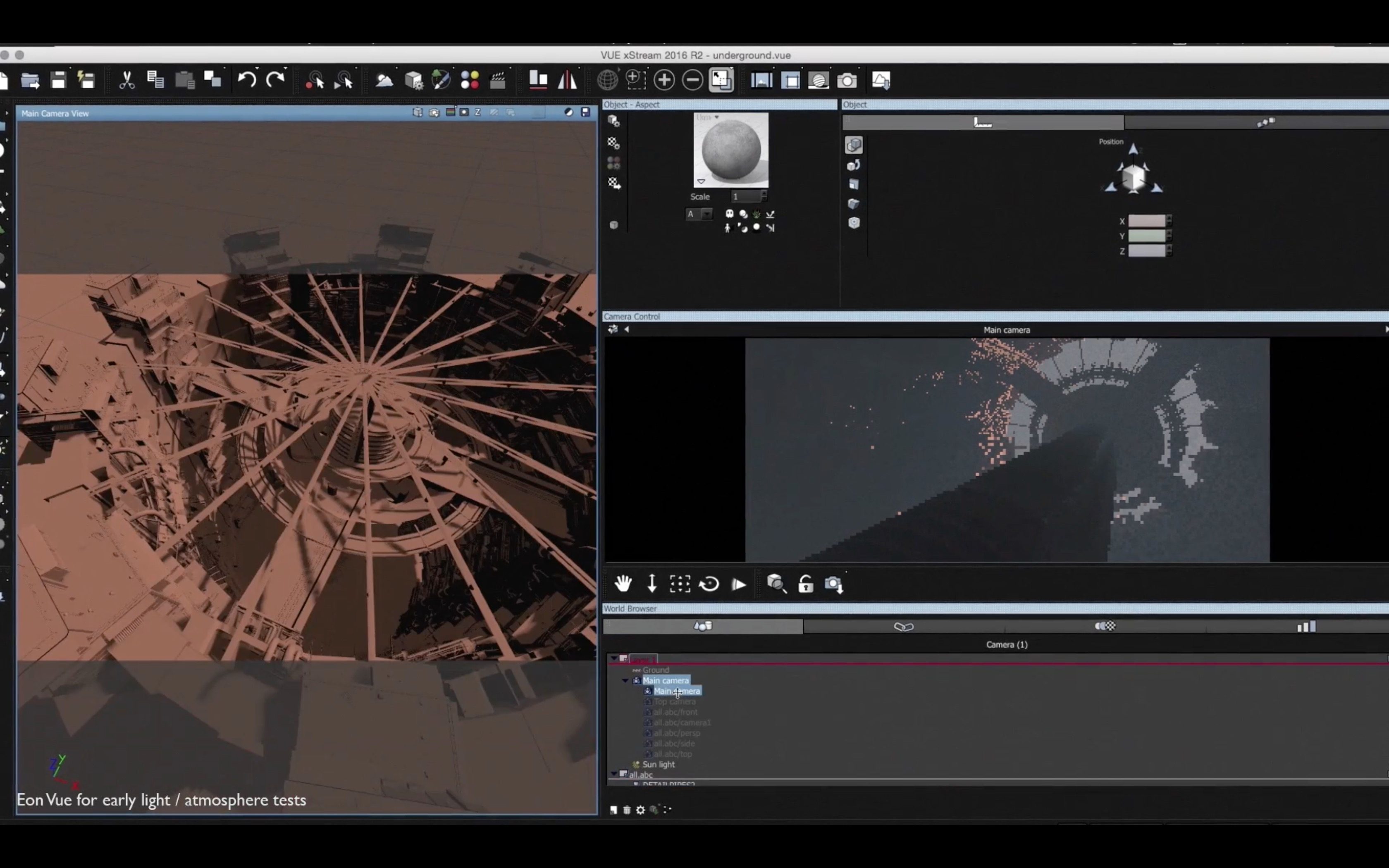Click the render picture icon
The image size is (1389, 868).
tap(761, 80)
